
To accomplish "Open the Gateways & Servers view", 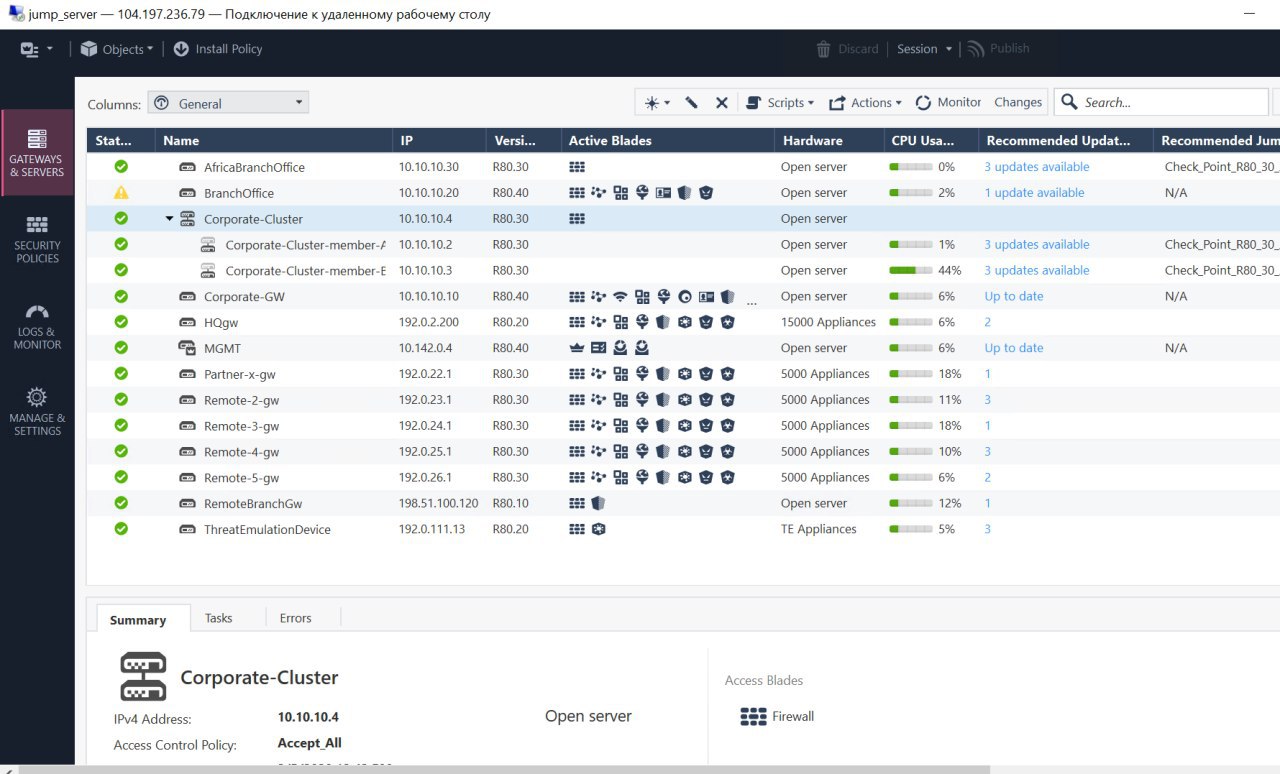I will (x=37, y=152).
